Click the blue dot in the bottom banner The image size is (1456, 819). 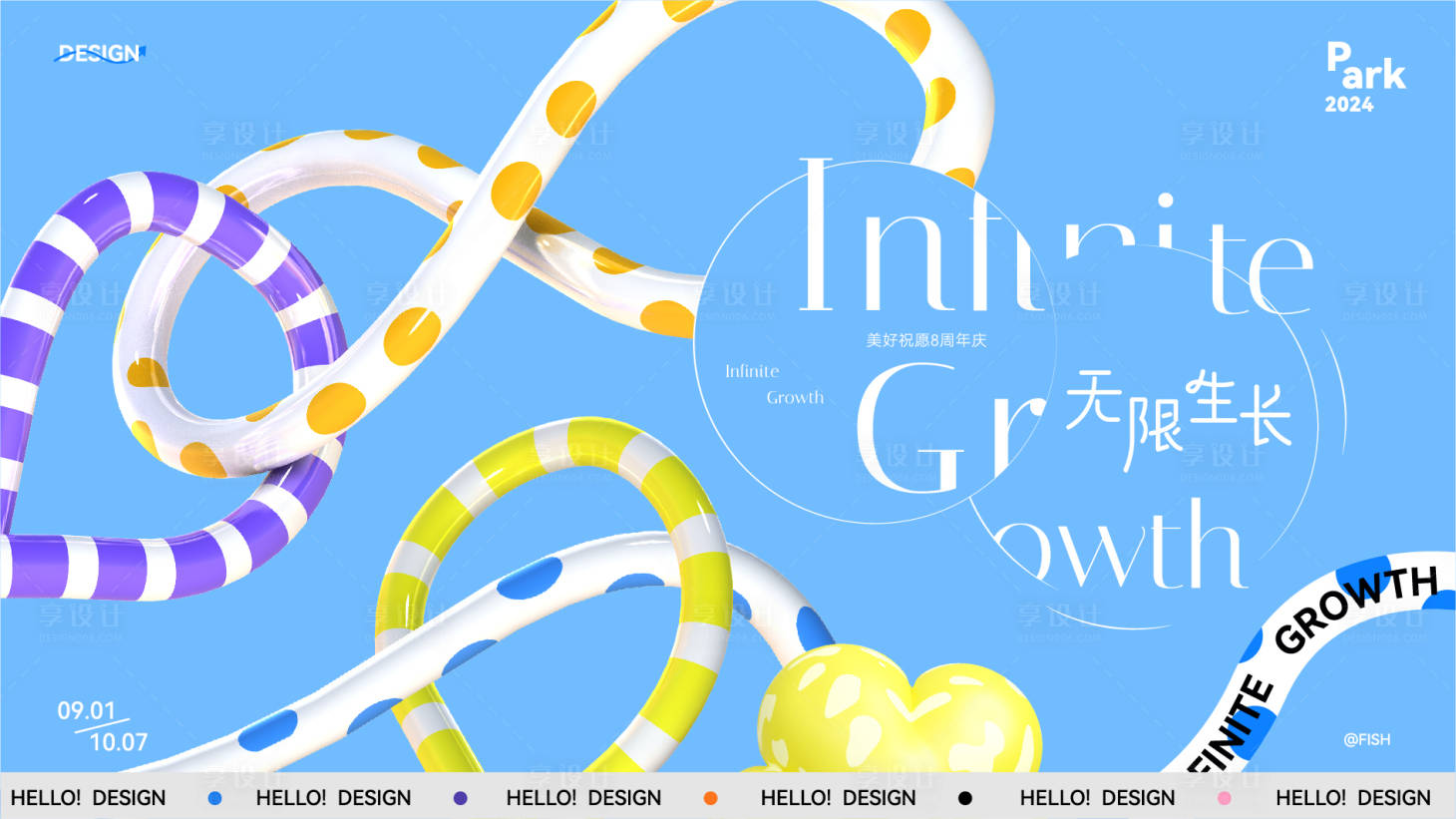214,798
